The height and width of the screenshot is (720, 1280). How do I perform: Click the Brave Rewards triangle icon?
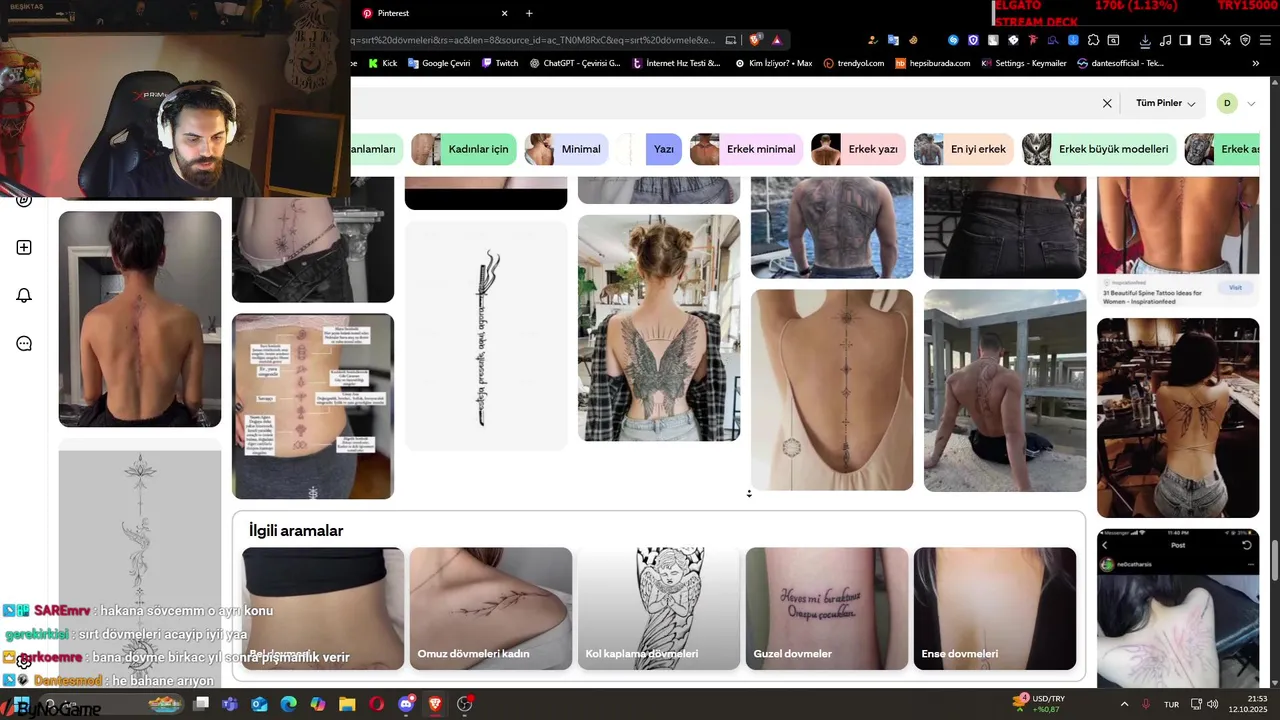pyautogui.click(x=777, y=40)
